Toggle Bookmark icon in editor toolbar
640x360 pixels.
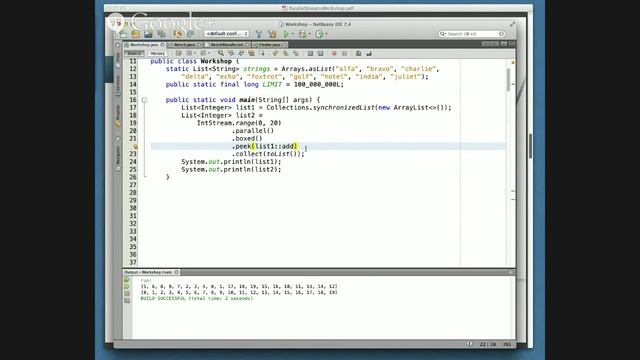point(296,53)
